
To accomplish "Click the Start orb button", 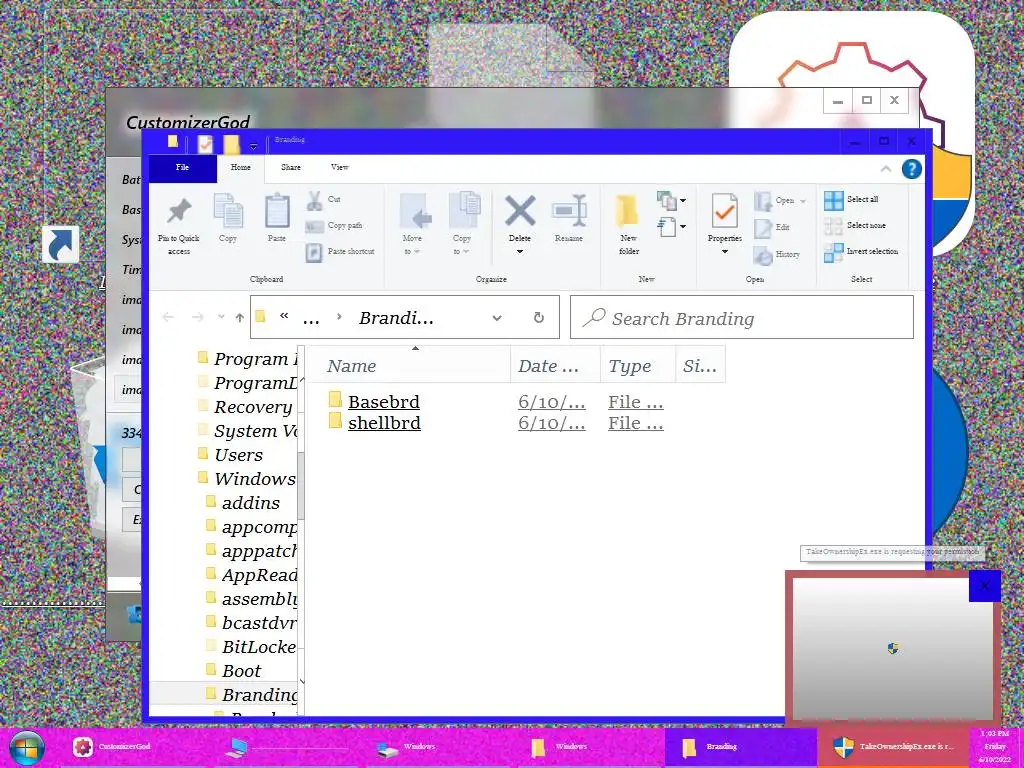I will tap(26, 747).
